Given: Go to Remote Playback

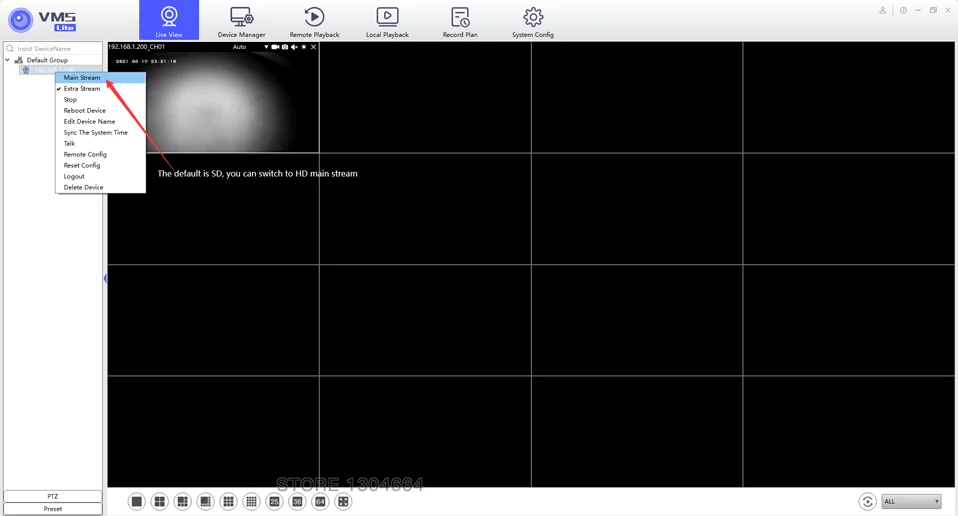Looking at the screenshot, I should [314, 22].
